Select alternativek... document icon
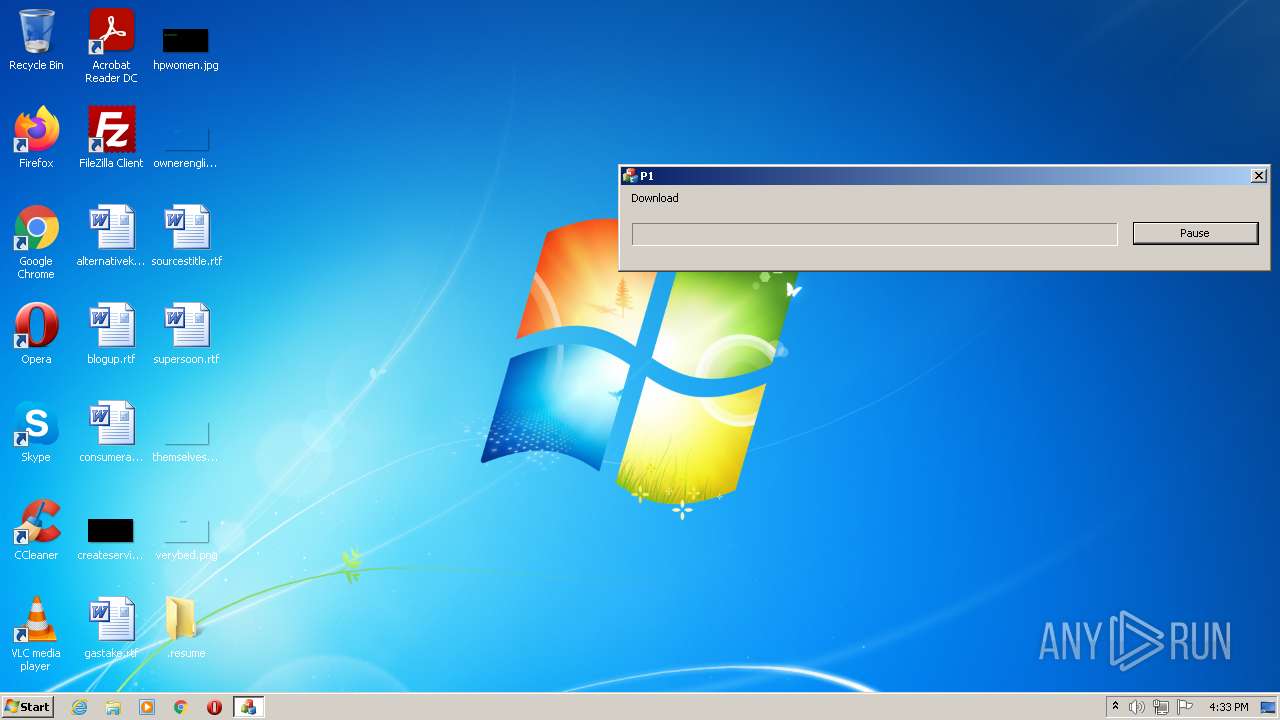Viewport: 1280px width, 720px height. (x=111, y=236)
